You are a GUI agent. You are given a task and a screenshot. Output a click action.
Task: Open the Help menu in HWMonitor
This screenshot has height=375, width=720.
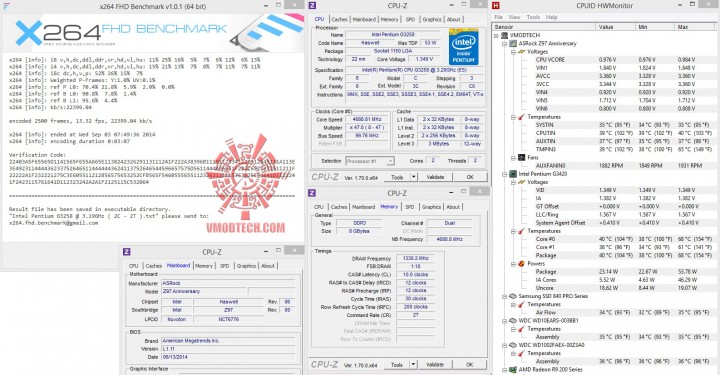click(x=551, y=17)
